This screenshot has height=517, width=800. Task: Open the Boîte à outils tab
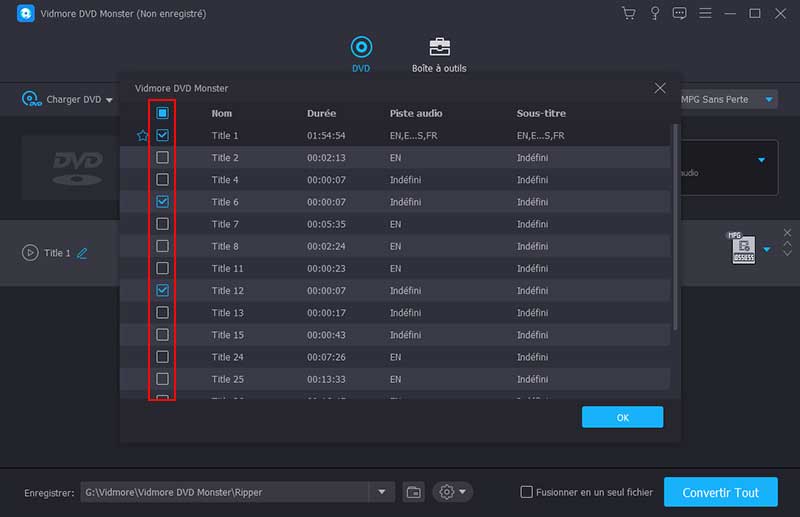click(x=439, y=54)
